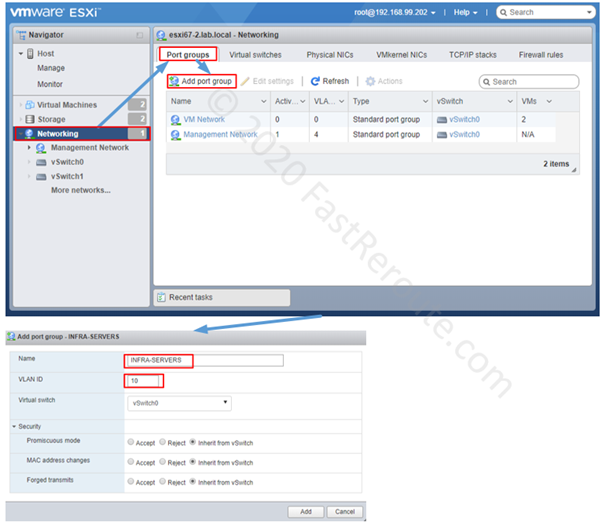
Task: Open the vSwitch column dropdown arrow
Action: point(510,101)
